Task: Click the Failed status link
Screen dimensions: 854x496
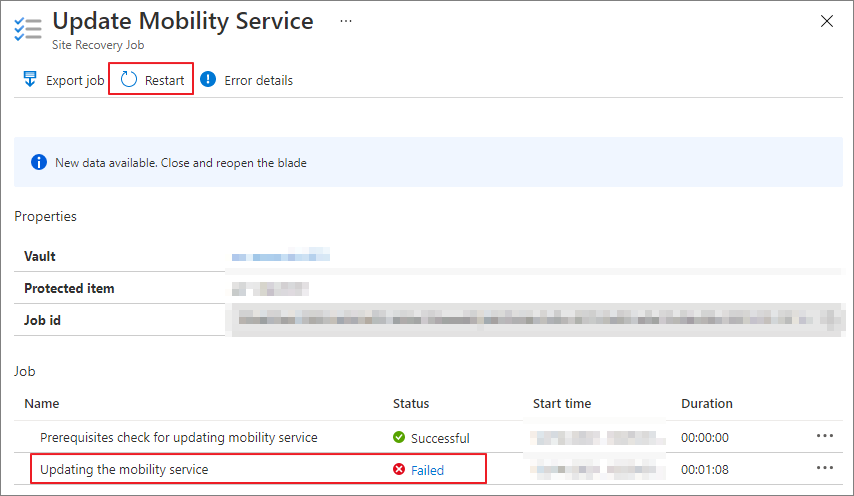Action: coord(428,470)
